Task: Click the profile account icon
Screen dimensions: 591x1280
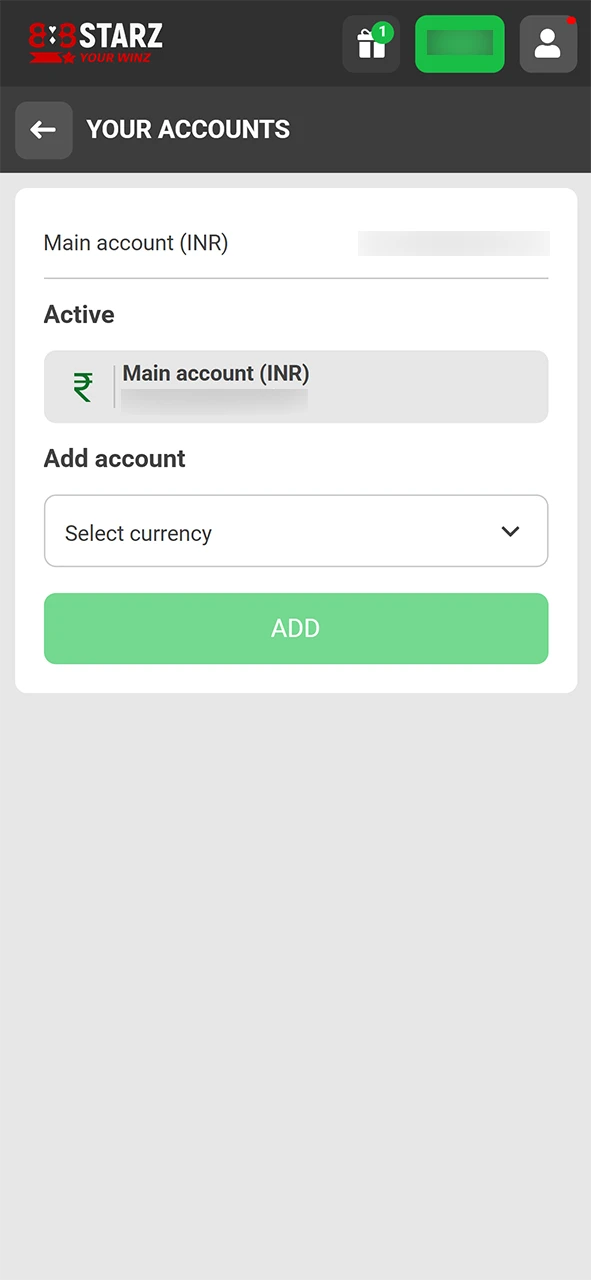Action: click(547, 43)
